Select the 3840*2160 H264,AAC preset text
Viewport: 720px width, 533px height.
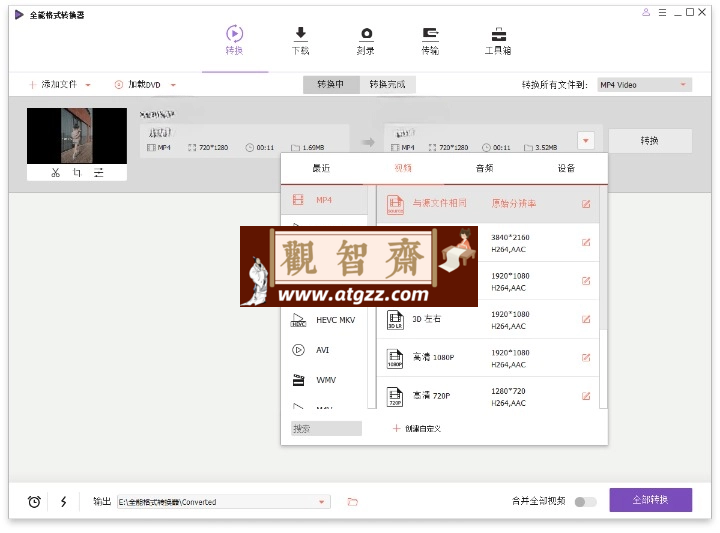510,243
